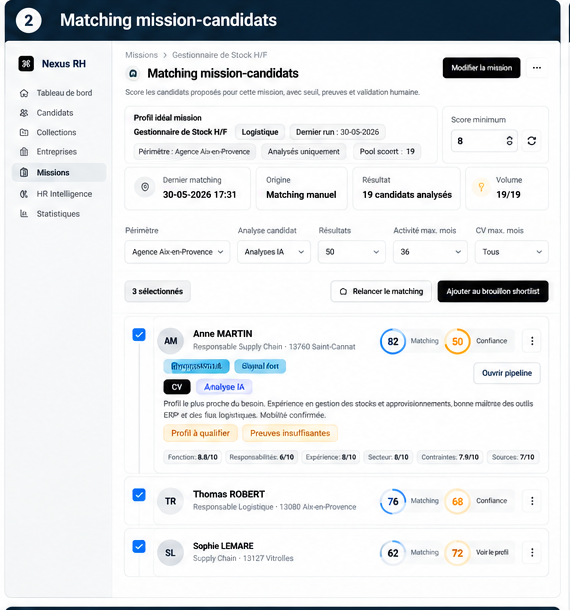Click the Analyse IA tag on Anne MARTIN
The width and height of the screenshot is (570, 610).
(224, 387)
